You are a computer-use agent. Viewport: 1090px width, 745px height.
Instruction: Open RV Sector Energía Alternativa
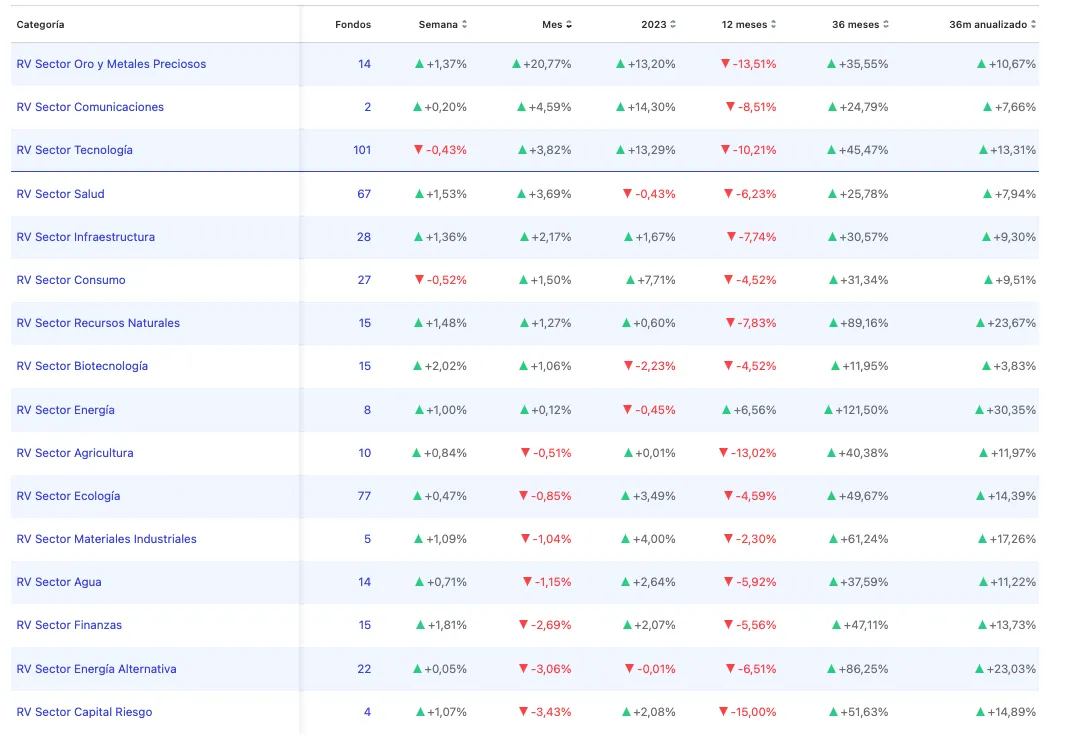pyautogui.click(x=96, y=669)
